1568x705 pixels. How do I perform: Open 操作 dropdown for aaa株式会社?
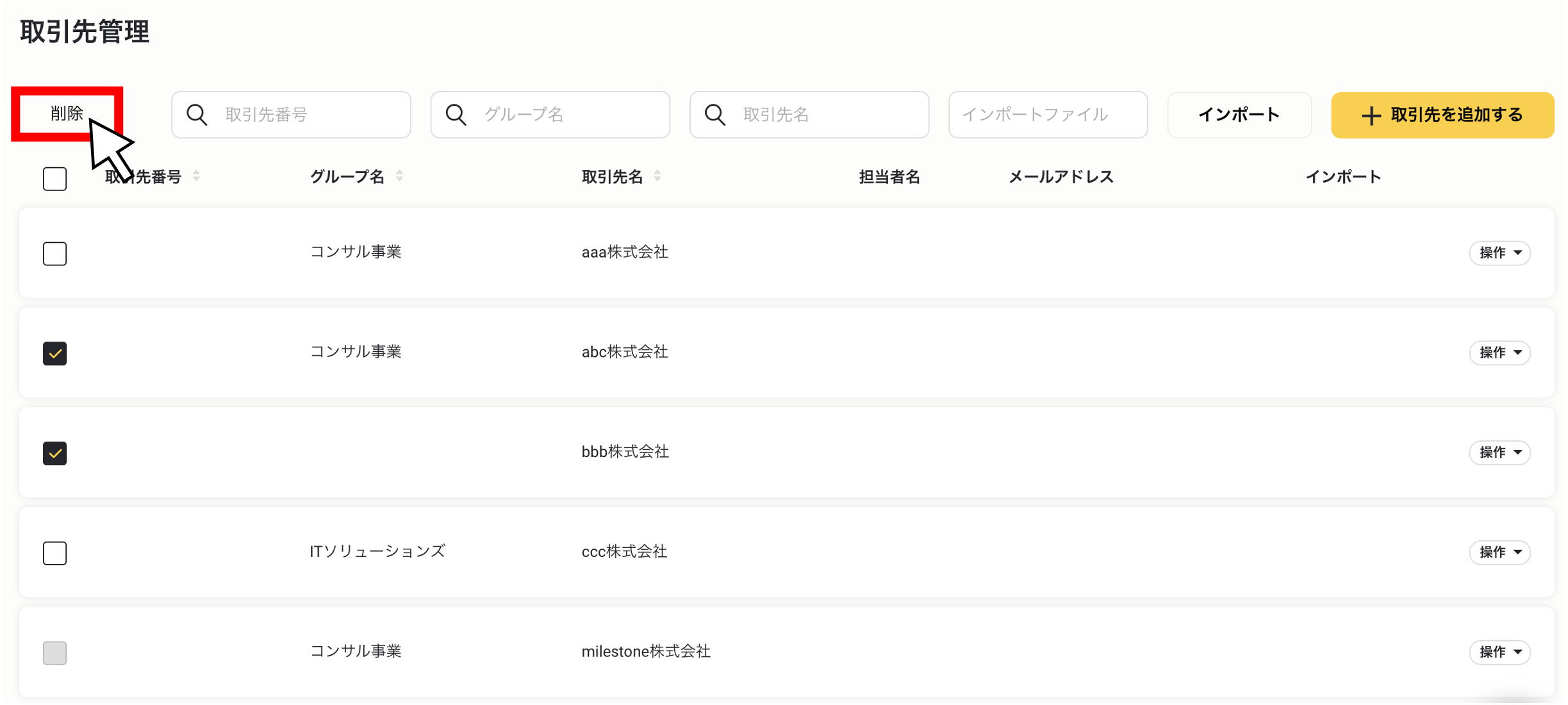[1499, 253]
